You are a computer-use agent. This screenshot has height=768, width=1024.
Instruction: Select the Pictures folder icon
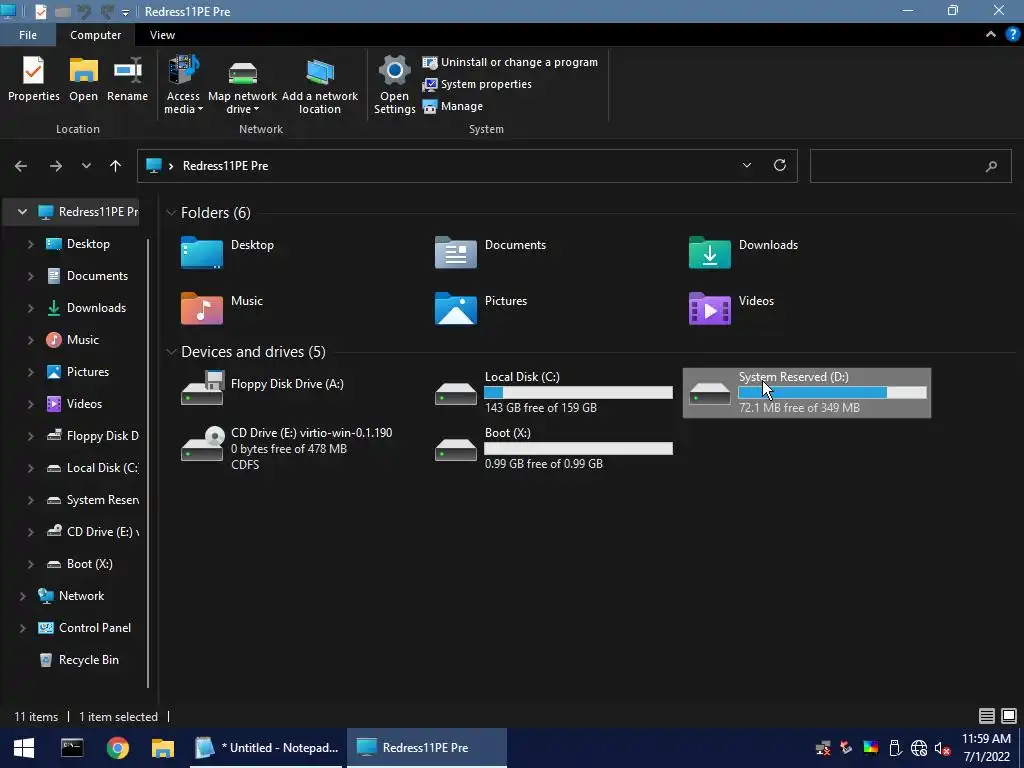tap(456, 308)
